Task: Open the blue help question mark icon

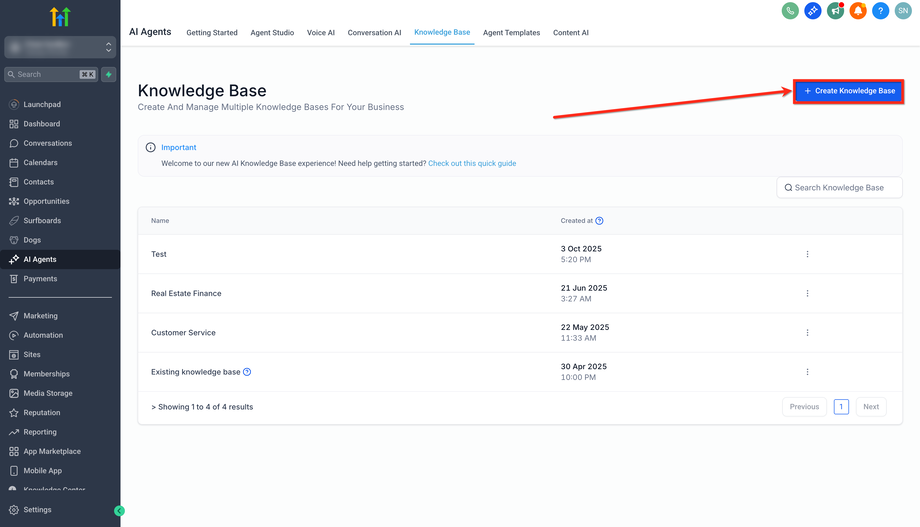Action: tap(880, 11)
